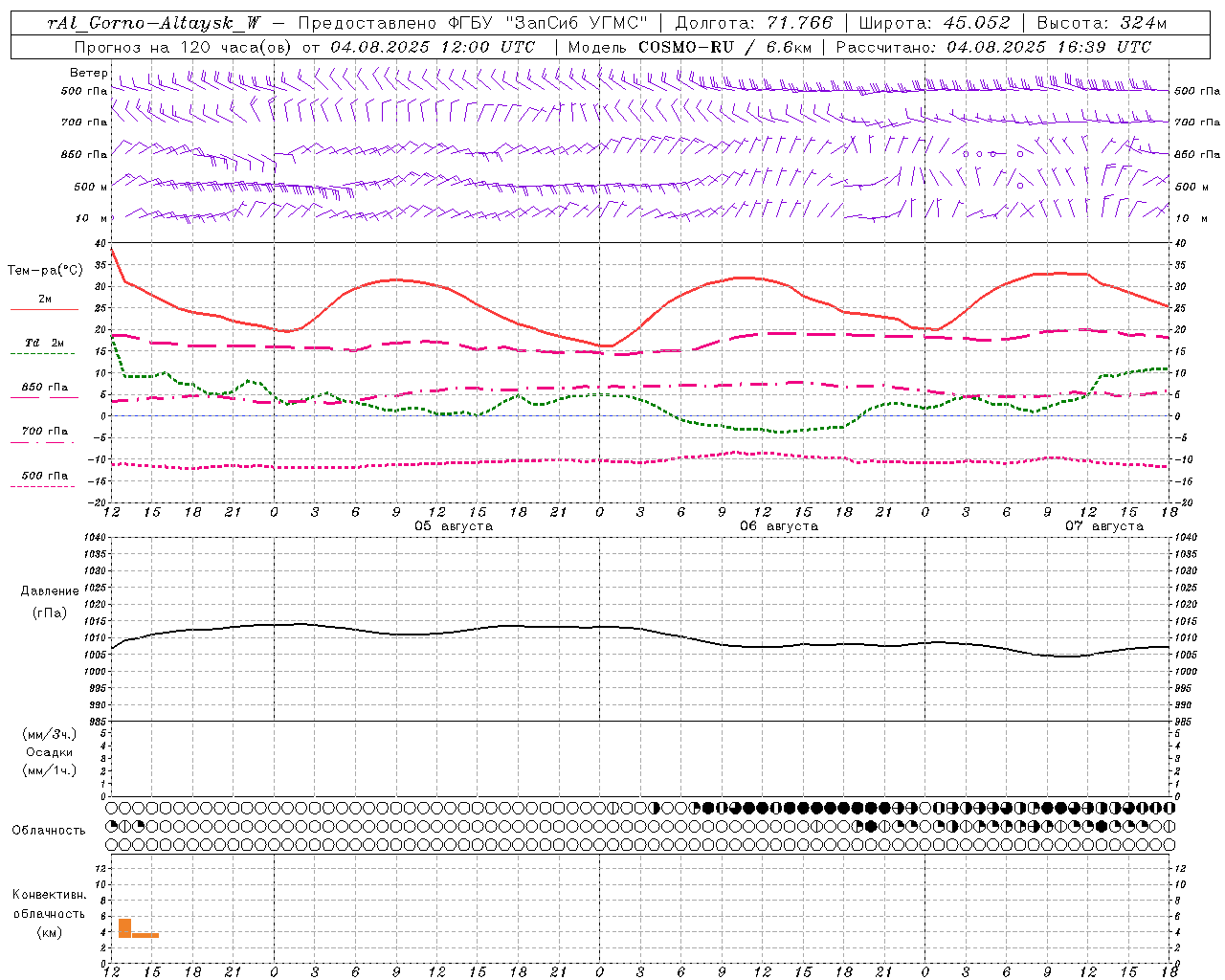Click the 700 гПа legend in the temperature panel
The width and height of the screenshot is (1225, 980).
pos(45,432)
